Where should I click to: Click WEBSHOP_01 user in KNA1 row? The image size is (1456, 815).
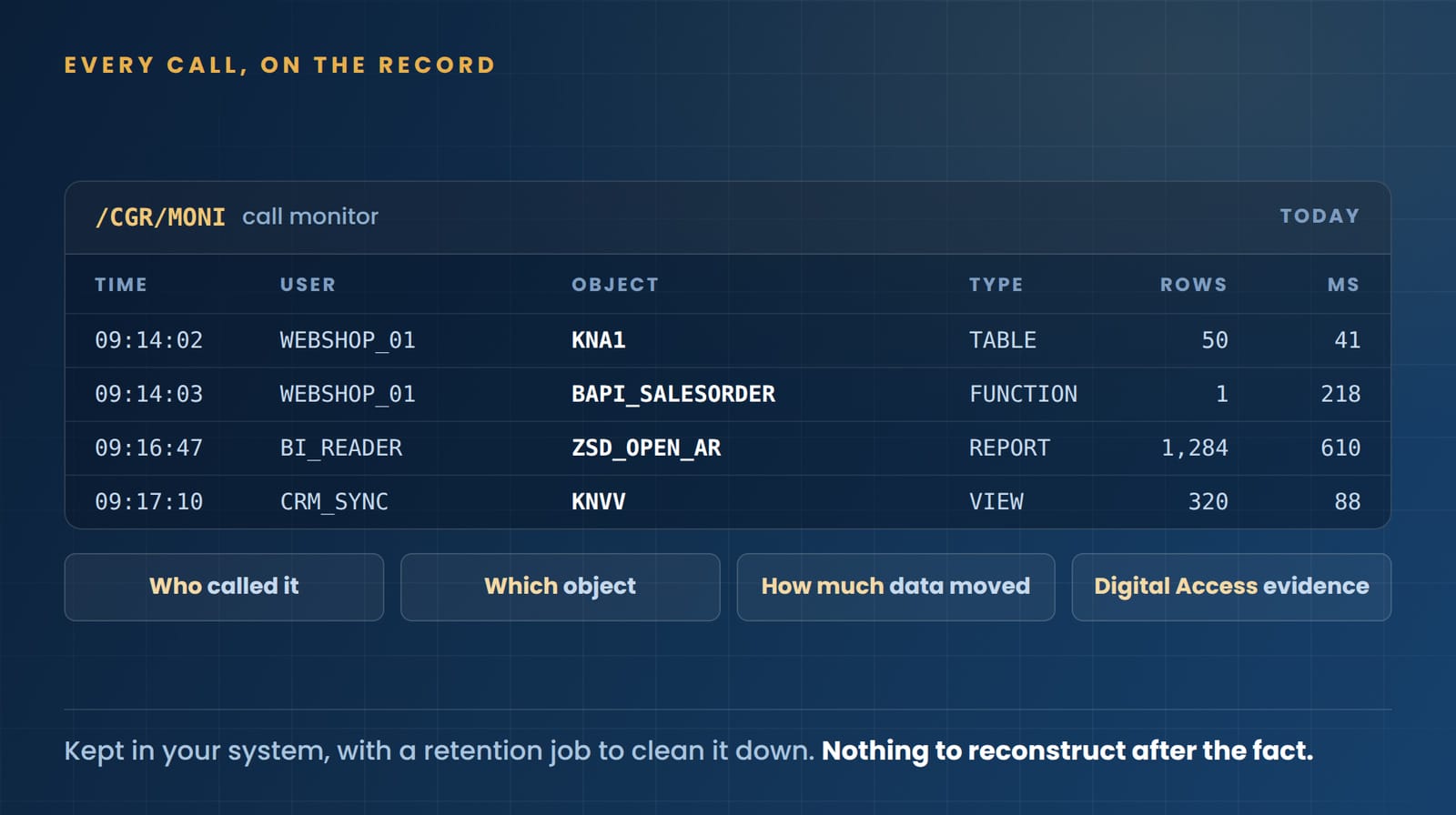(348, 340)
